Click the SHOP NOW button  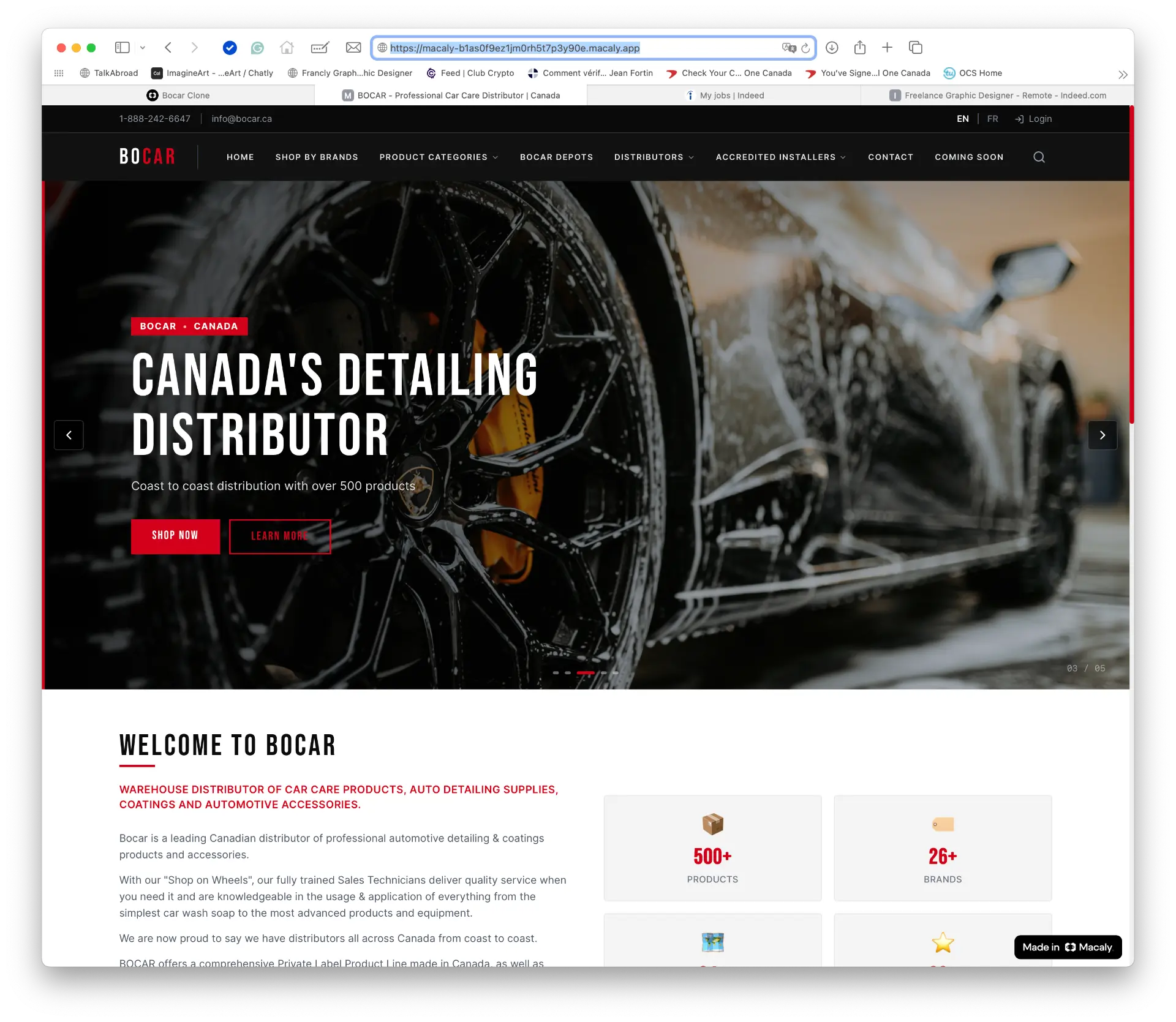coord(175,536)
